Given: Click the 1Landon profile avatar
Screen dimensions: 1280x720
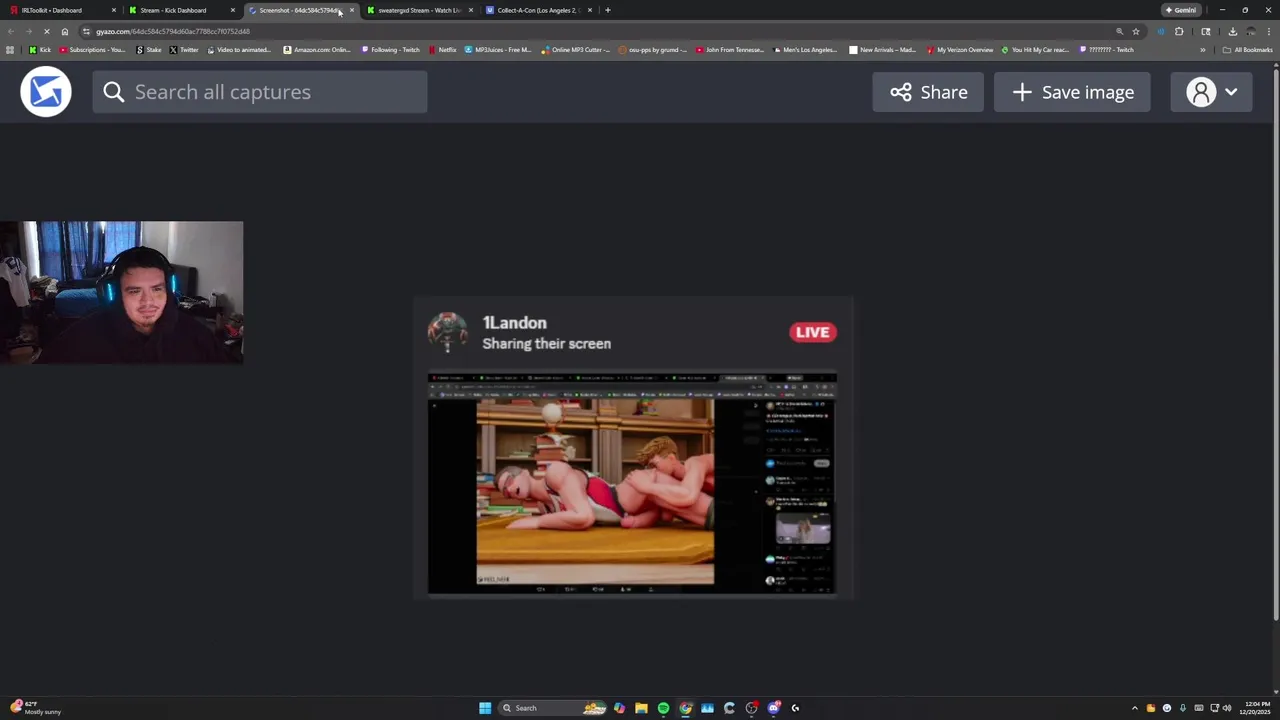Looking at the screenshot, I should tap(447, 332).
